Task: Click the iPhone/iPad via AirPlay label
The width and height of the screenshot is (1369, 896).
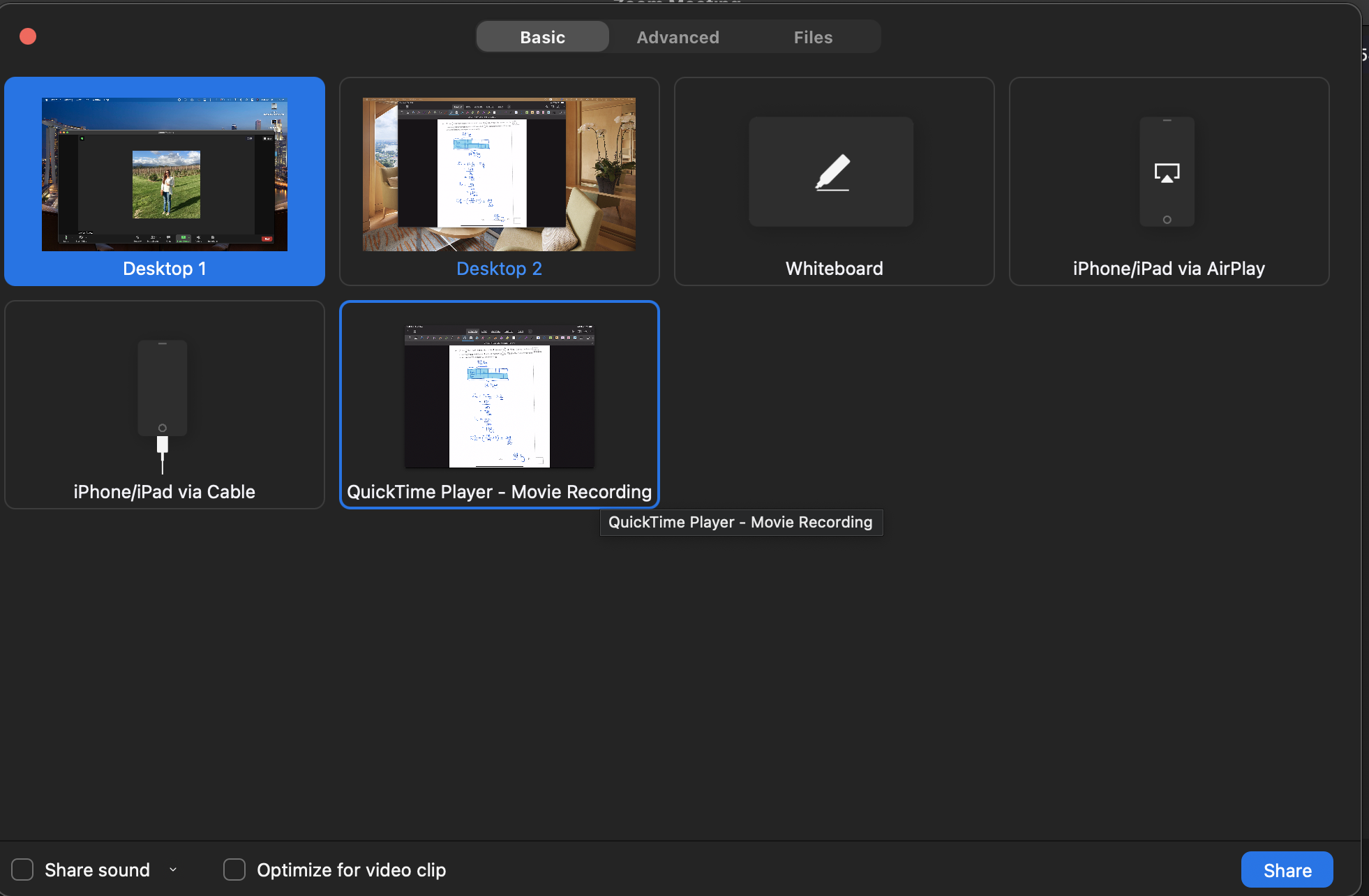Action: pyautogui.click(x=1169, y=269)
